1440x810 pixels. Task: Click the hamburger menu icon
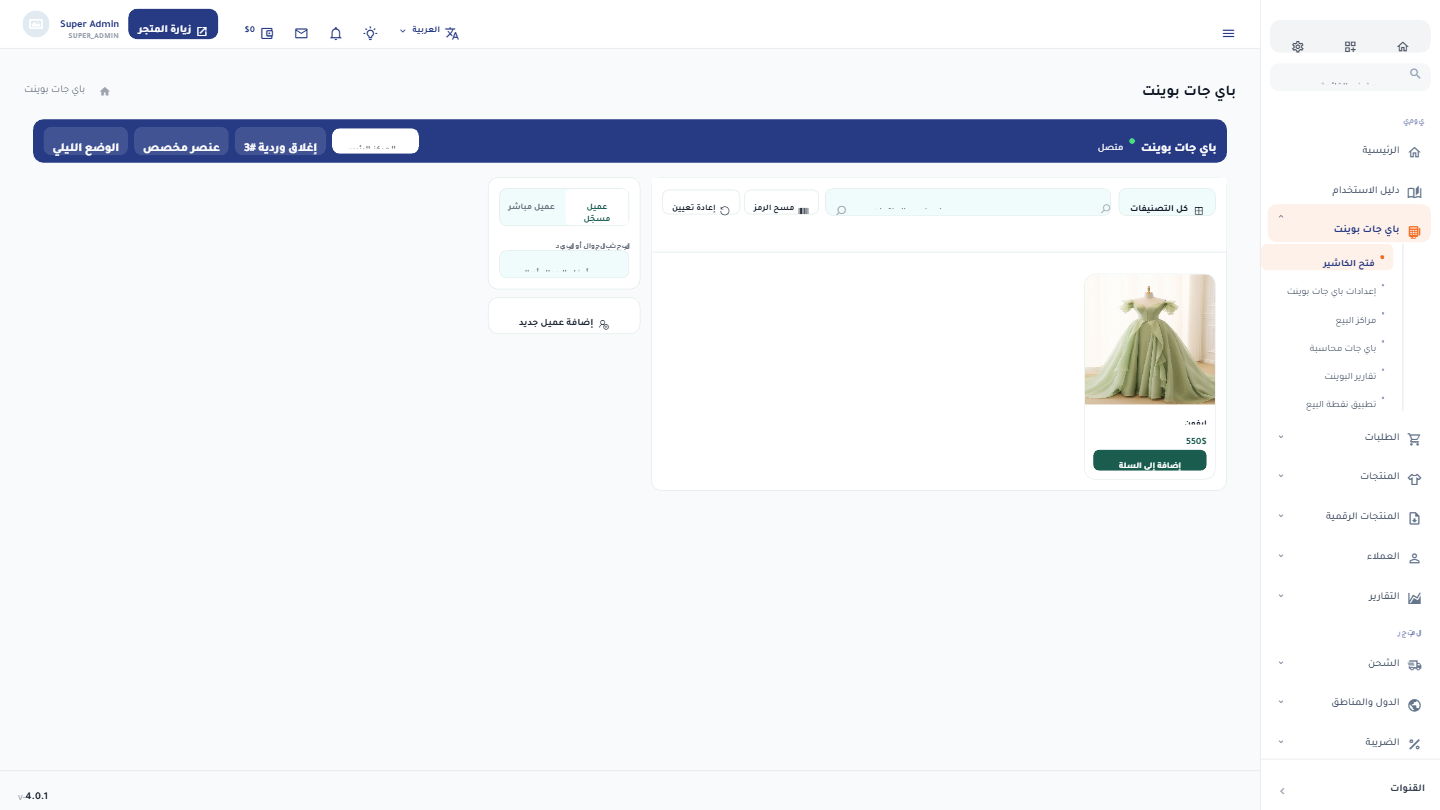pyautogui.click(x=1228, y=33)
